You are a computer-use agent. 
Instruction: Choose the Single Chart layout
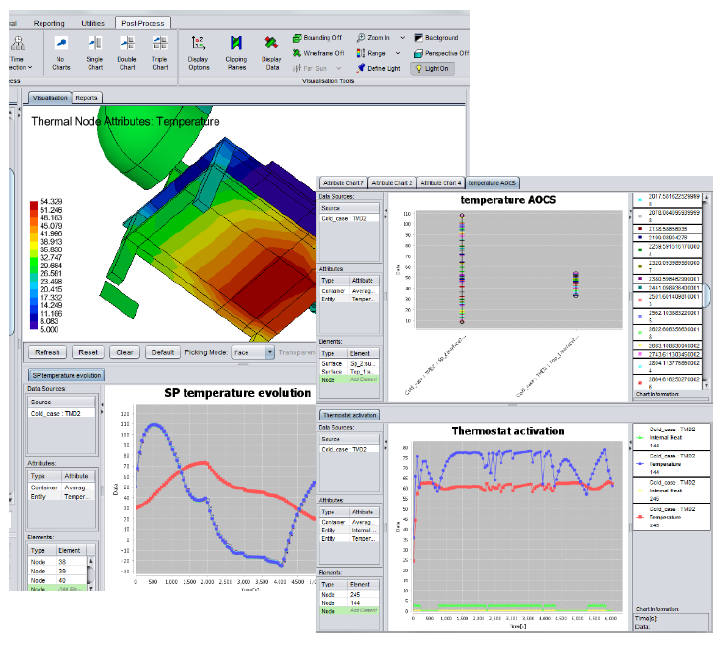(95, 52)
